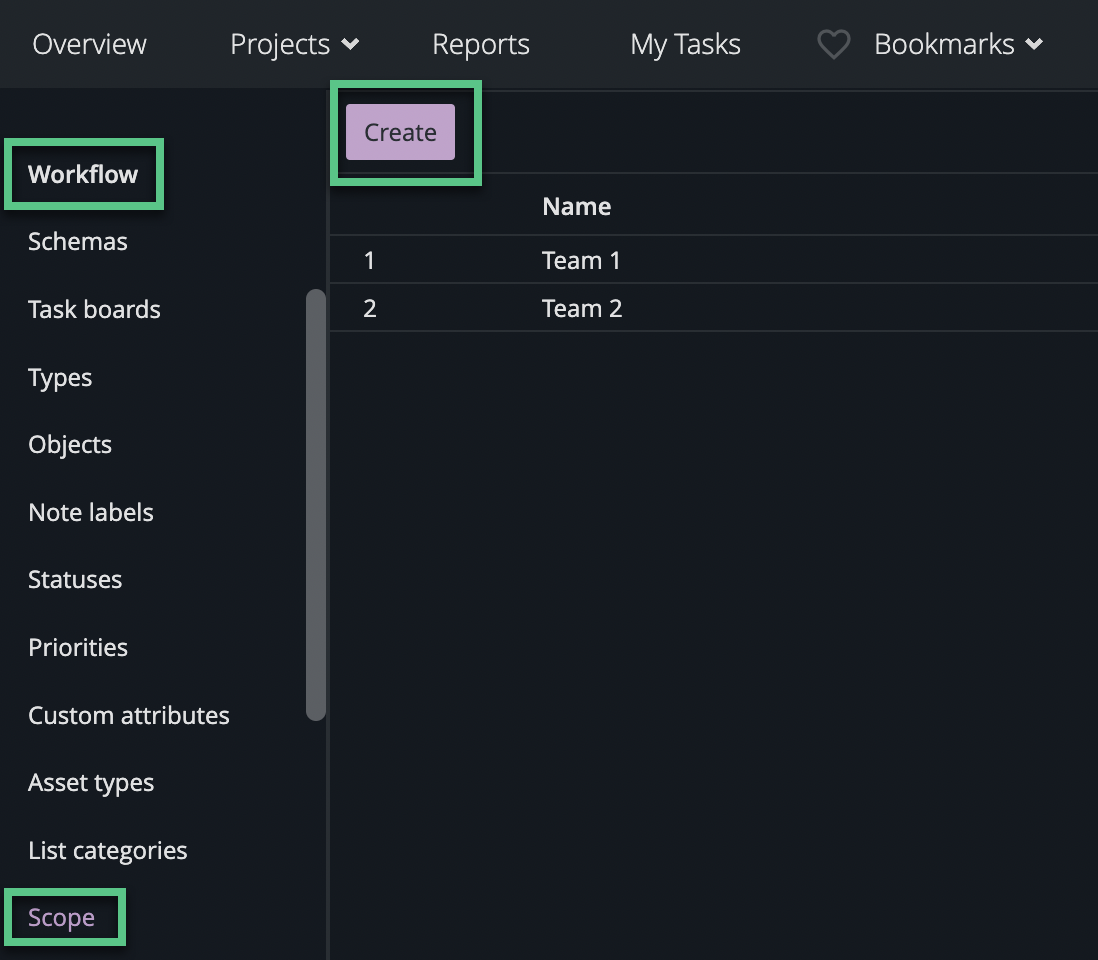Open the Task boards settings
This screenshot has height=960, width=1098.
pos(94,309)
